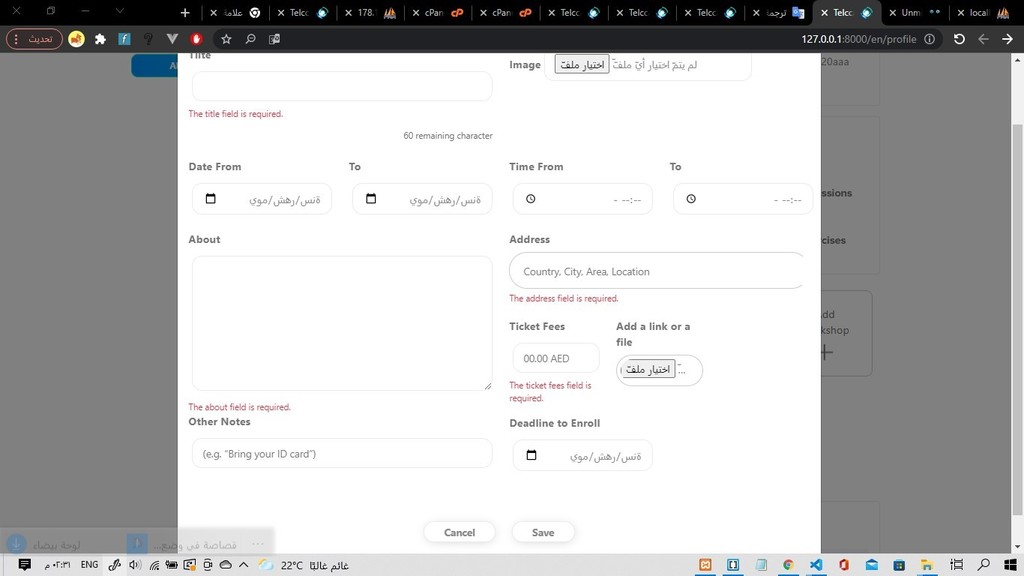This screenshot has width=1024, height=576.
Task: Click the Address field with Country, City placeholder
Action: pyautogui.click(x=656, y=271)
